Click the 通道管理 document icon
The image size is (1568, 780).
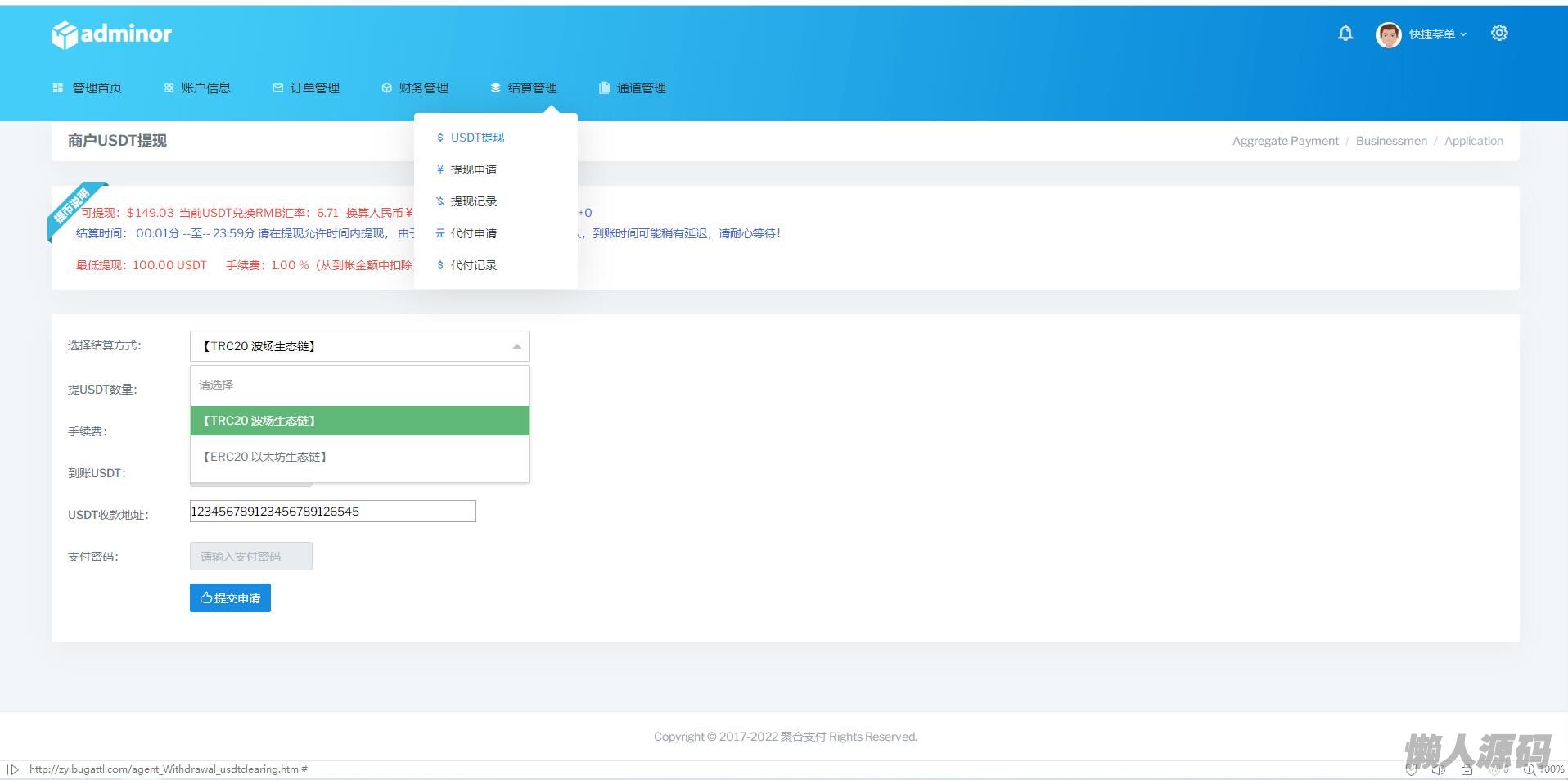pos(604,88)
